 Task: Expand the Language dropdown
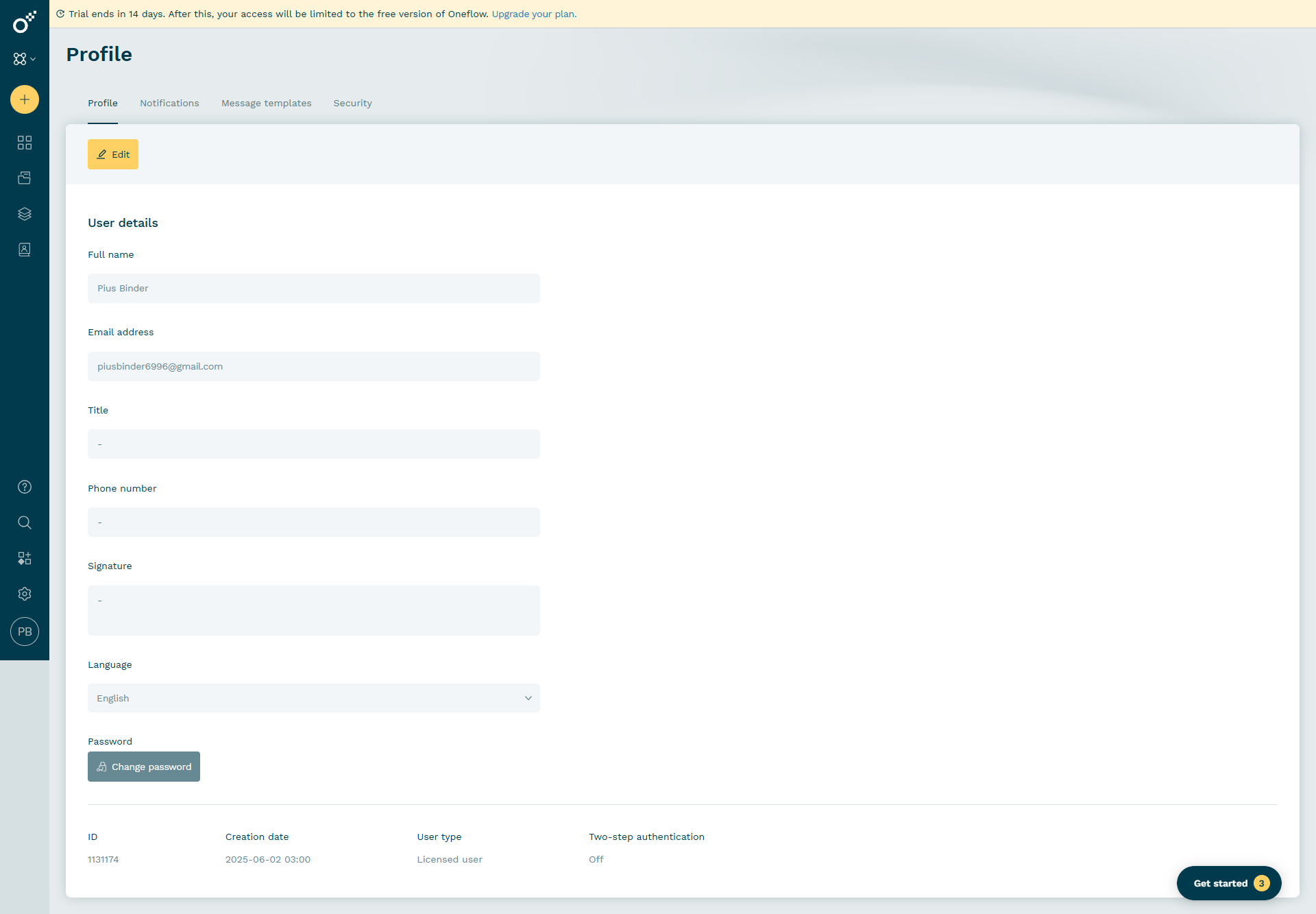point(313,698)
